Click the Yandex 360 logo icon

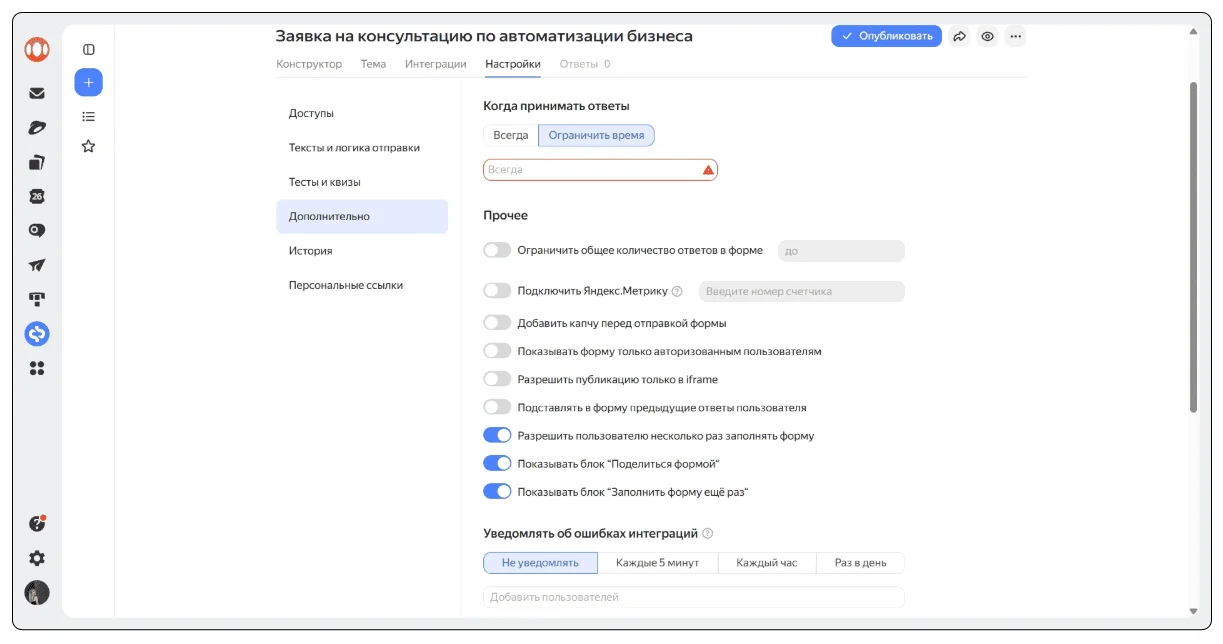coord(37,48)
